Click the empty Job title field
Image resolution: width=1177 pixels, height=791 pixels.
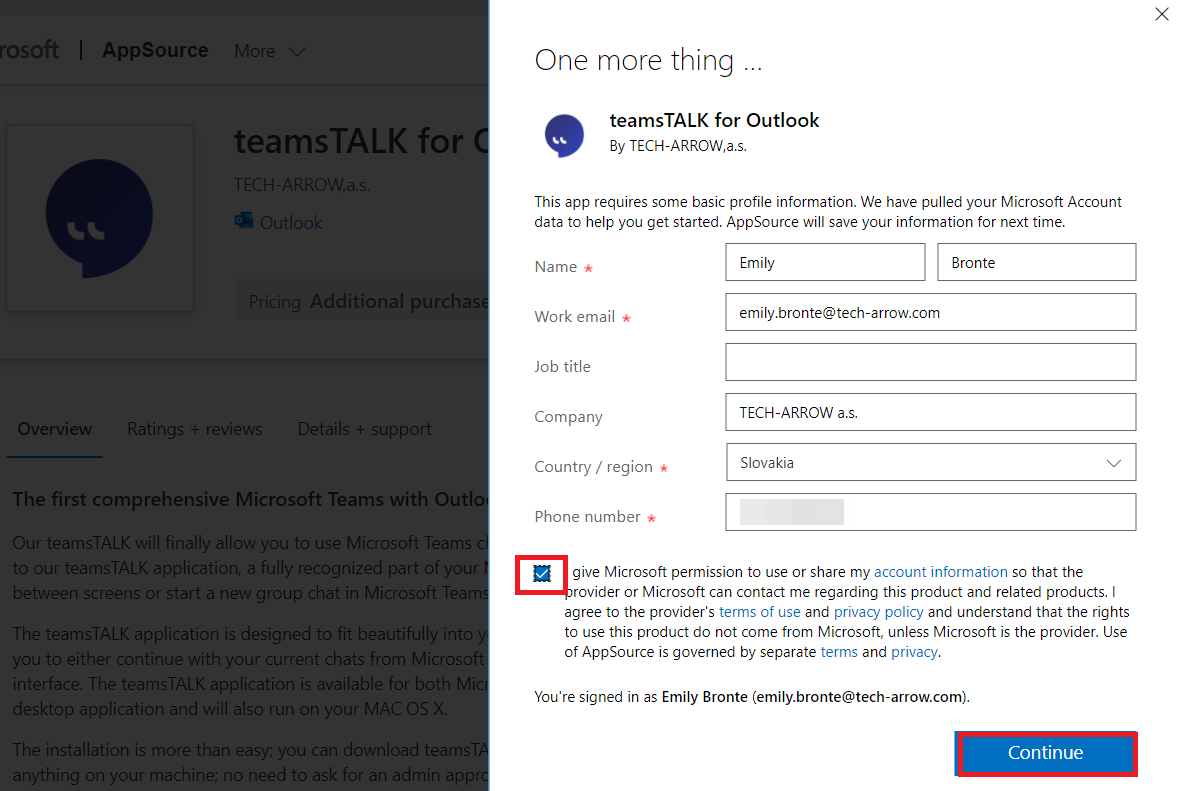(931, 362)
